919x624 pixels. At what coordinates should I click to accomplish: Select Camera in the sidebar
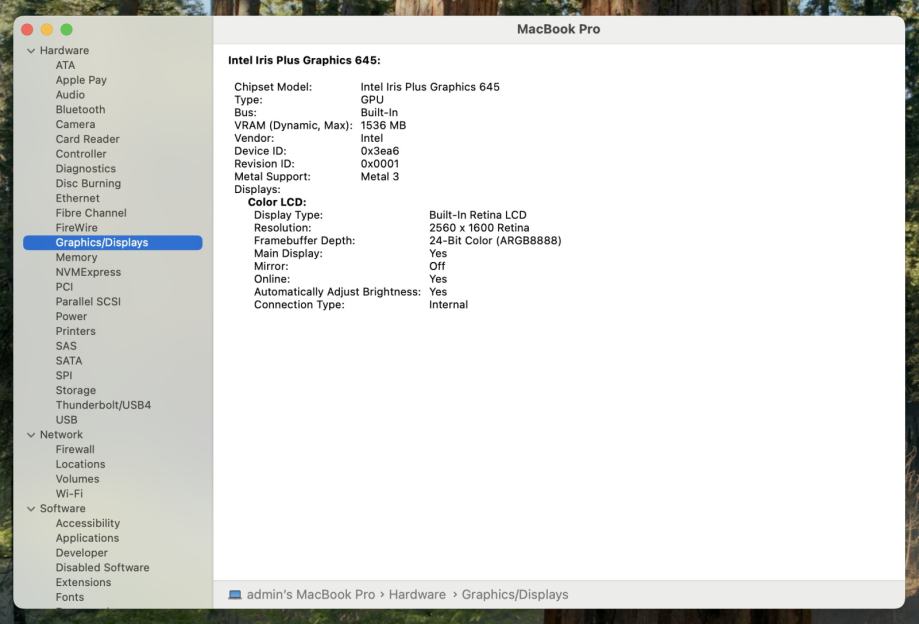[75, 124]
